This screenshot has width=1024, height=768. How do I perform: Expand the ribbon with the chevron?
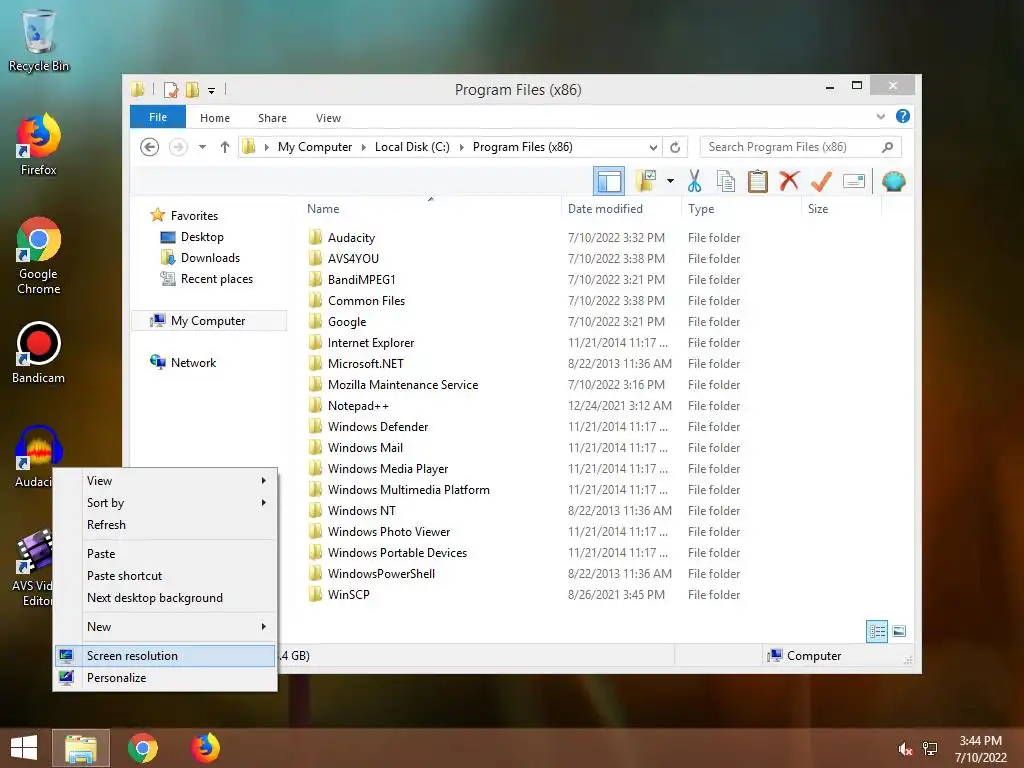880,116
